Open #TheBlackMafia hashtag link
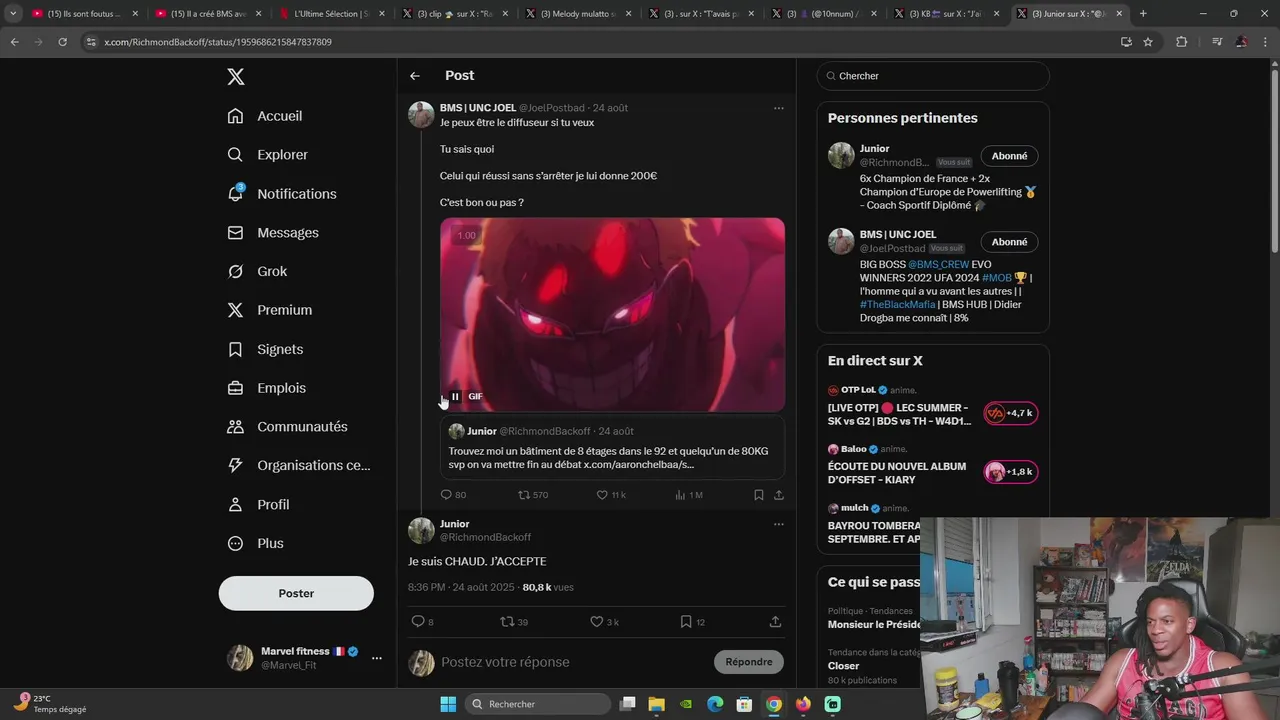The height and width of the screenshot is (720, 1280). click(x=897, y=305)
